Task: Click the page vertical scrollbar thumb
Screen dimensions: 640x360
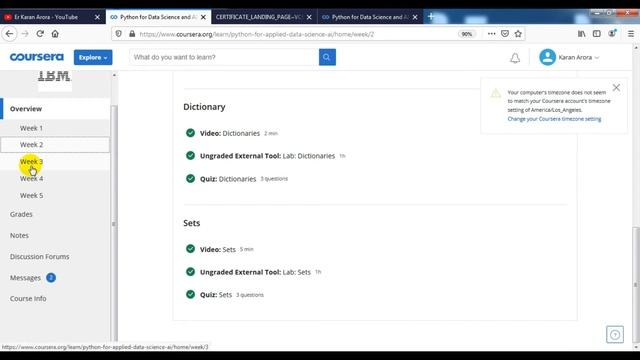Action: click(636, 284)
